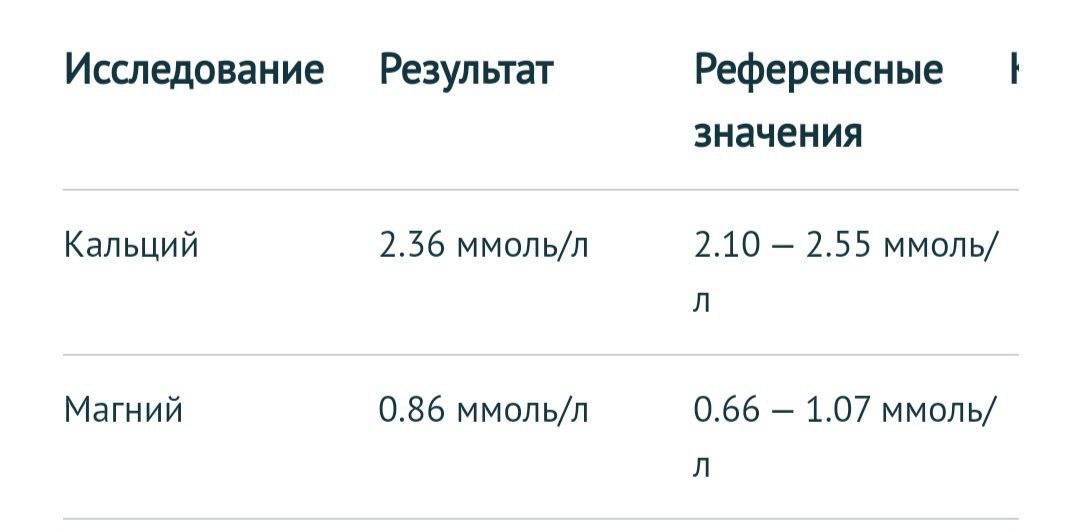Click ммоль/л unit beside 2.36

(523, 246)
